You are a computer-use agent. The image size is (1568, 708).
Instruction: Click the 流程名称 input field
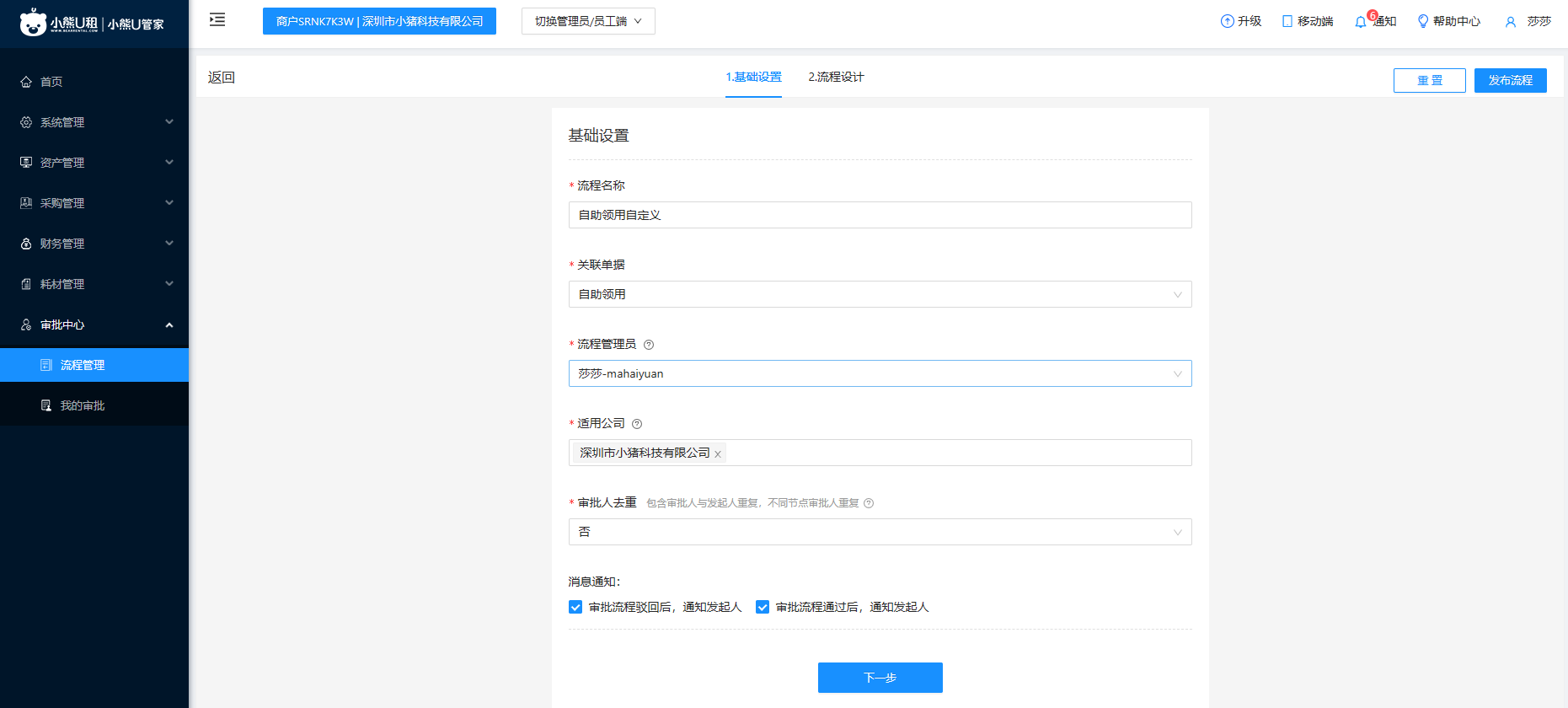point(880,215)
